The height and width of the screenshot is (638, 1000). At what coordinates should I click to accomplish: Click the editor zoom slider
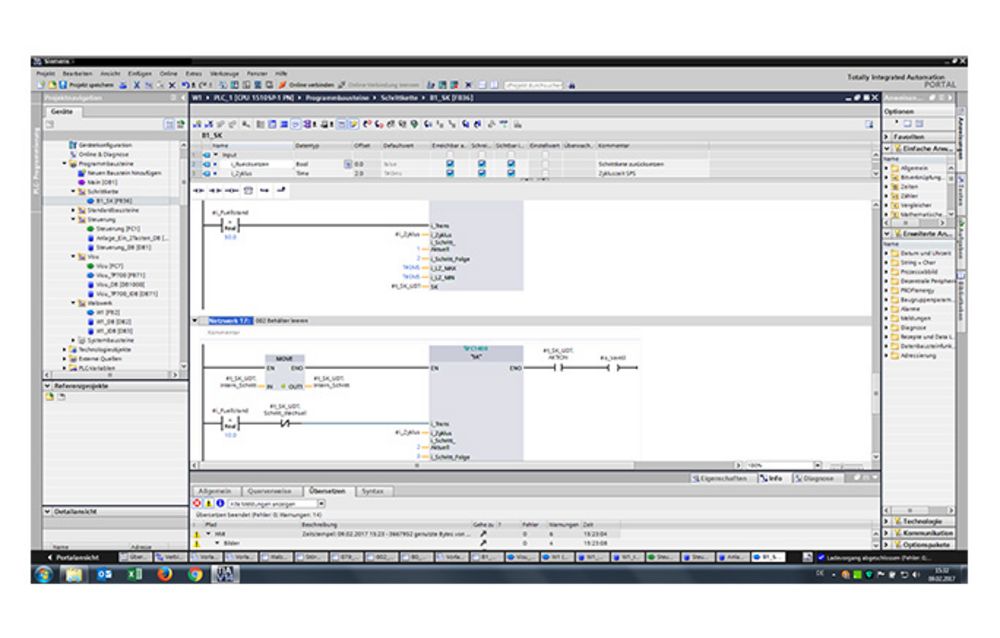coord(842,465)
